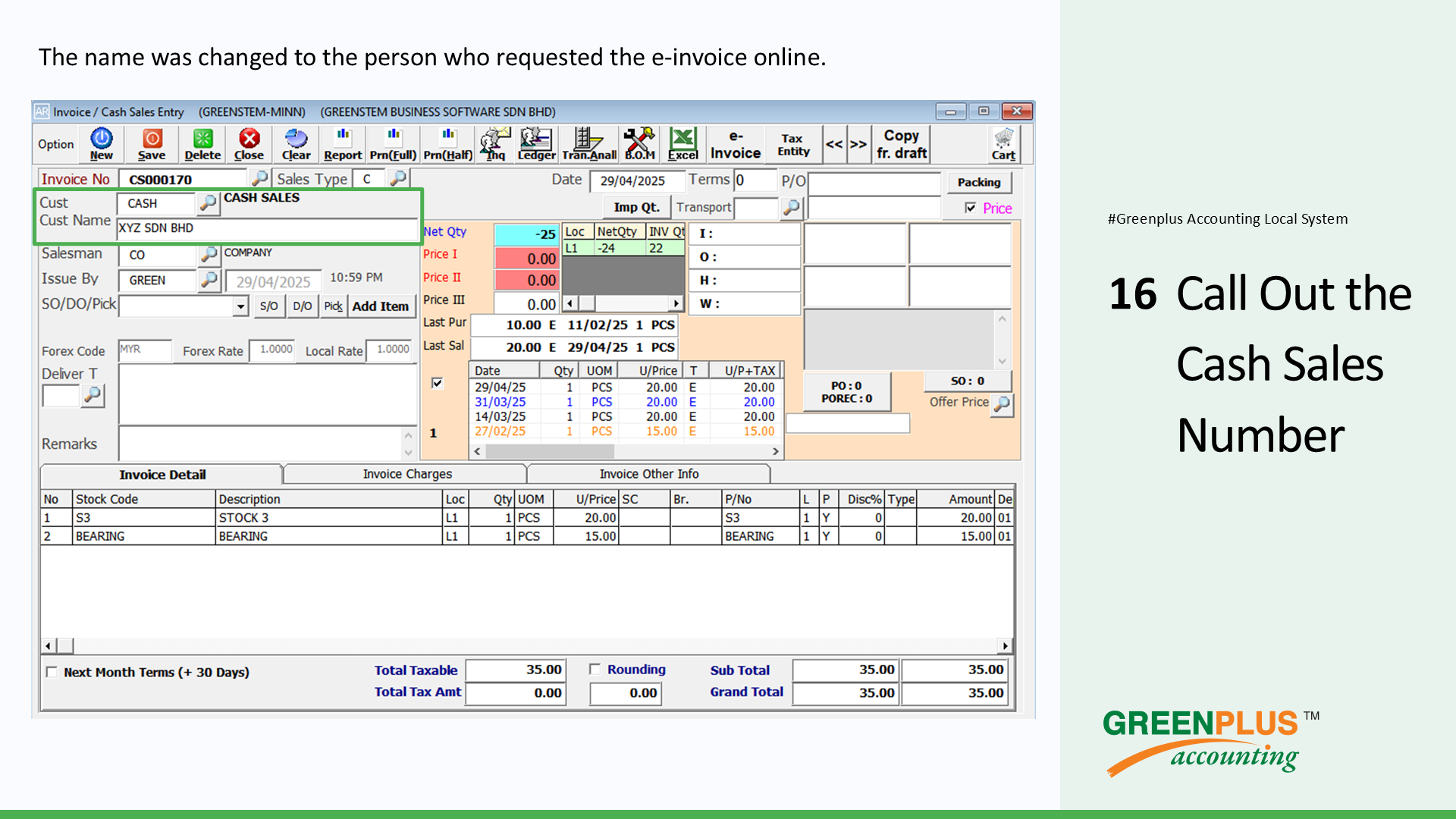Click the Pick button
This screenshot has height=819, width=1456.
pyautogui.click(x=333, y=306)
